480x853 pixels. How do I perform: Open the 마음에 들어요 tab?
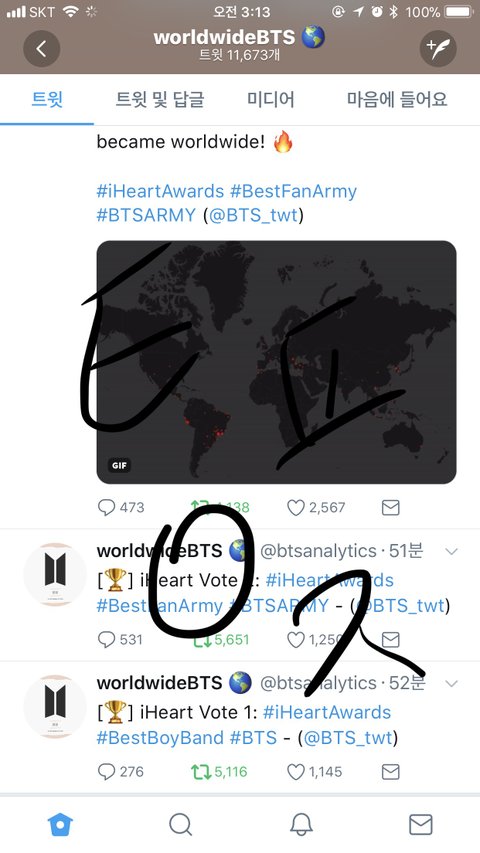click(397, 100)
